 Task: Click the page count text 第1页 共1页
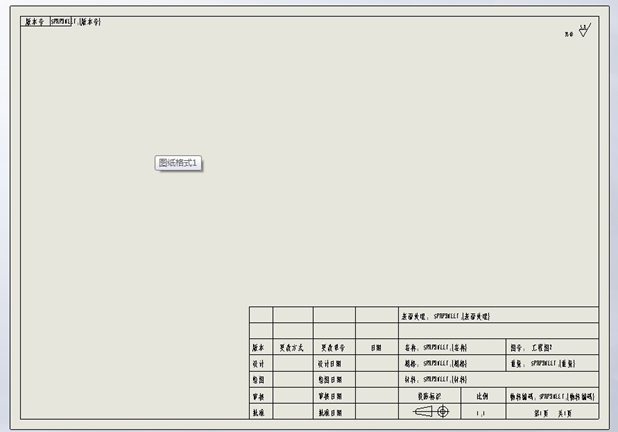click(551, 412)
